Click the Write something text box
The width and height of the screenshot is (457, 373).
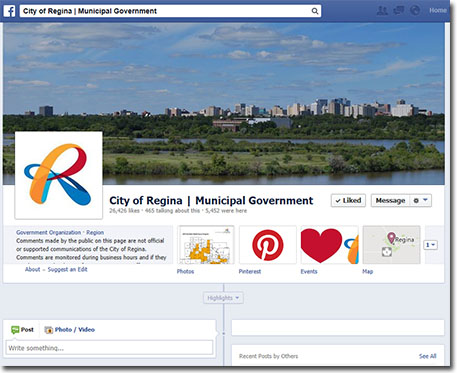109,348
